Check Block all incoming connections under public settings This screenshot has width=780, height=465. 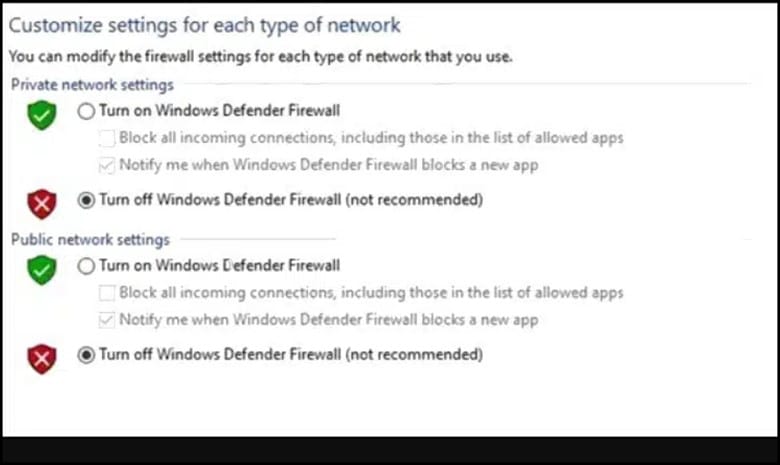[x=106, y=293]
